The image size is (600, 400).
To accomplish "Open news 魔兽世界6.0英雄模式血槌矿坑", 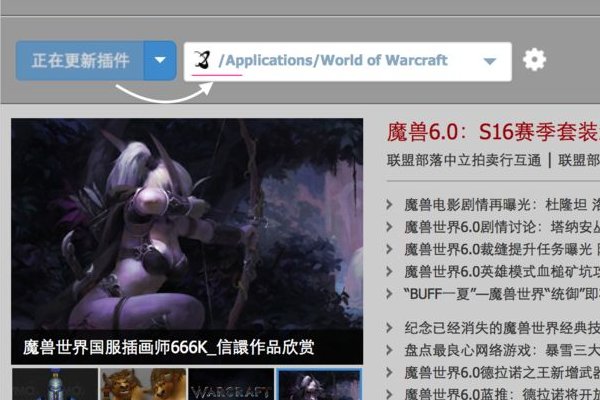I will [x=502, y=272].
